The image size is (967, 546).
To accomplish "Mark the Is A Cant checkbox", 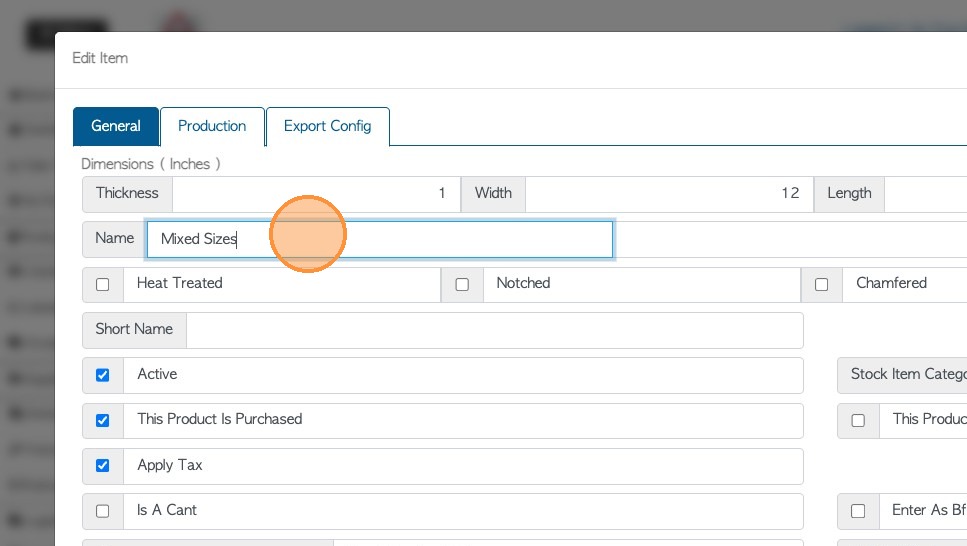I will tap(102, 511).
